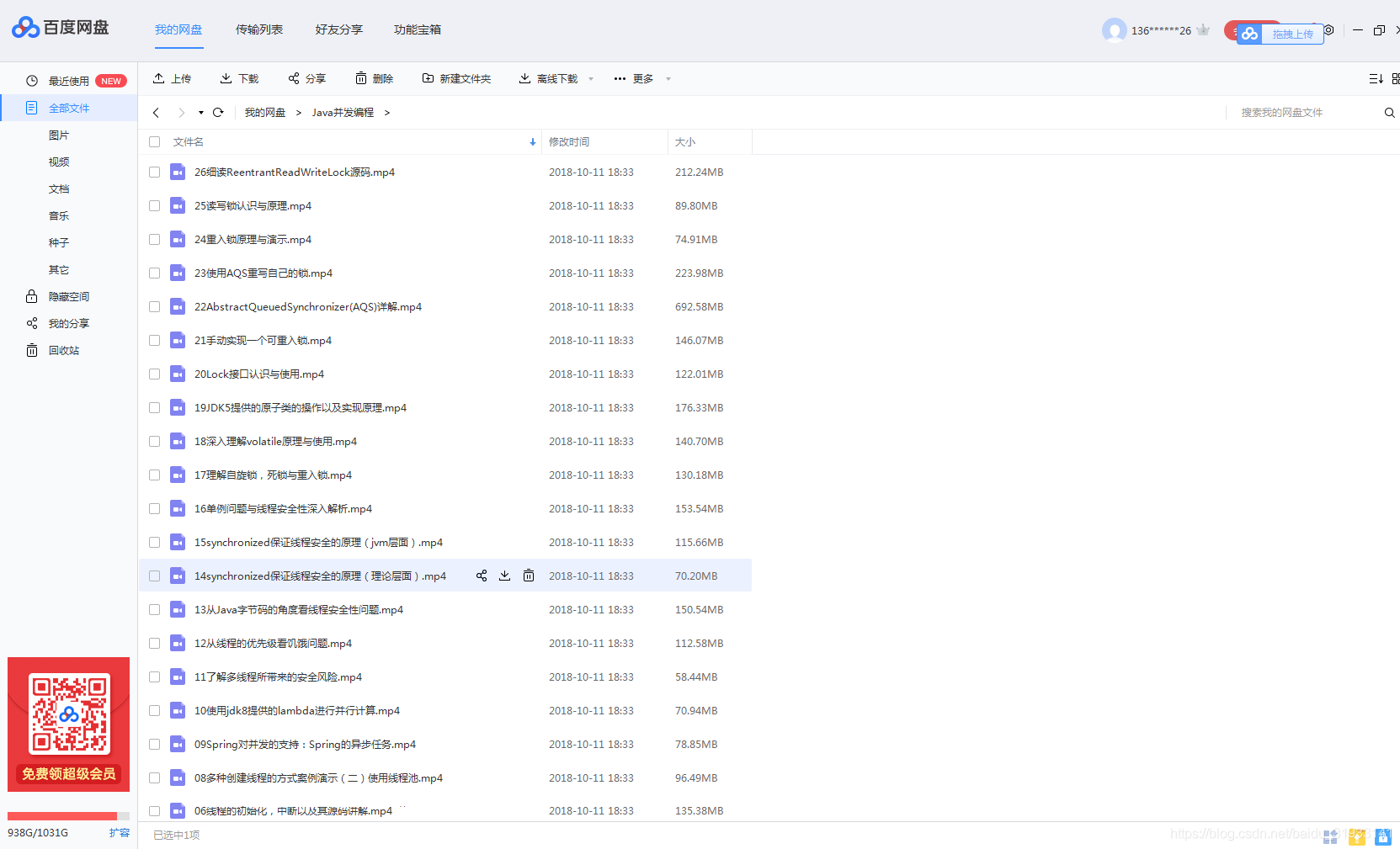Click the Share toolbar button

[306, 78]
